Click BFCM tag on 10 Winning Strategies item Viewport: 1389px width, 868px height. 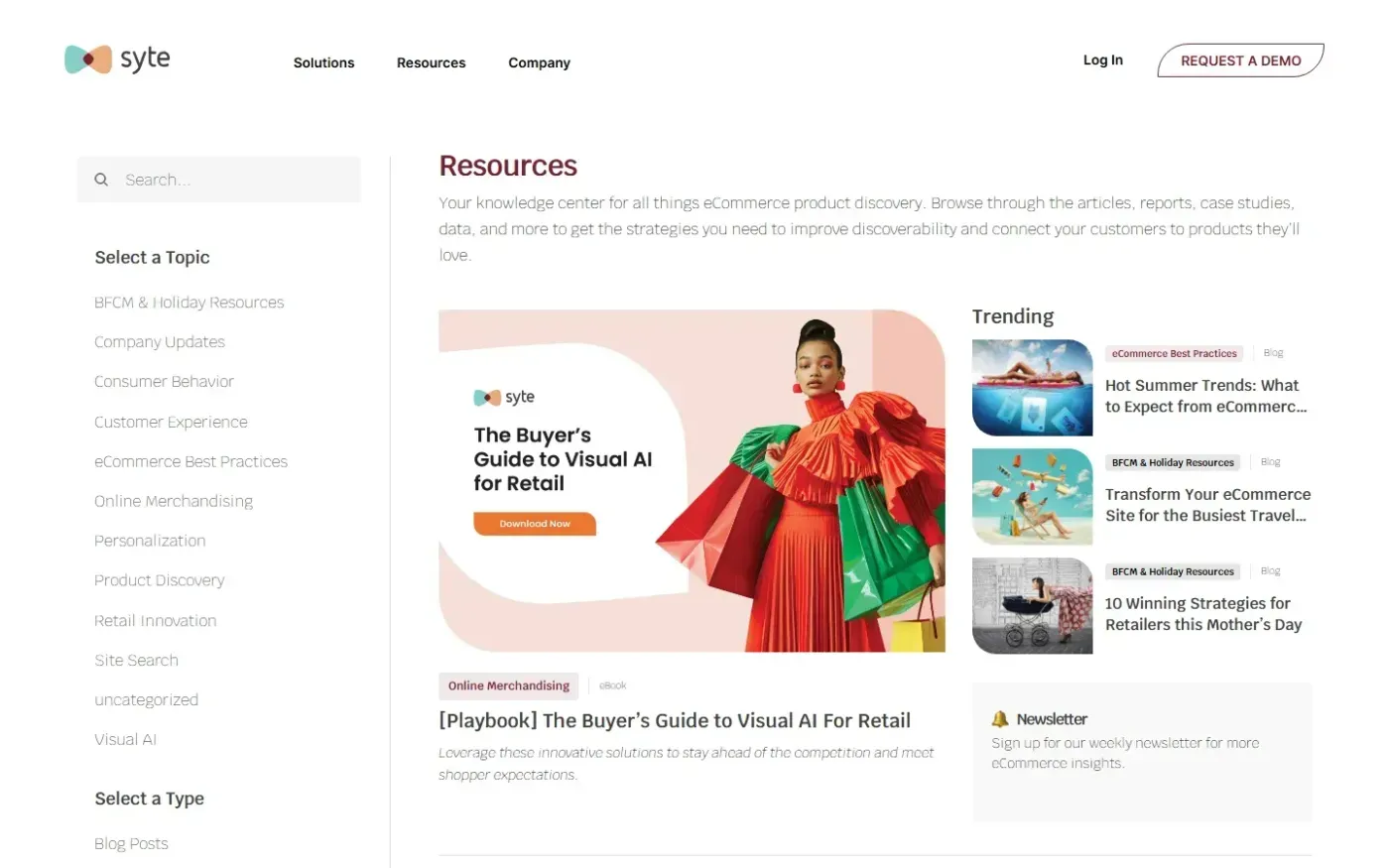point(1173,571)
